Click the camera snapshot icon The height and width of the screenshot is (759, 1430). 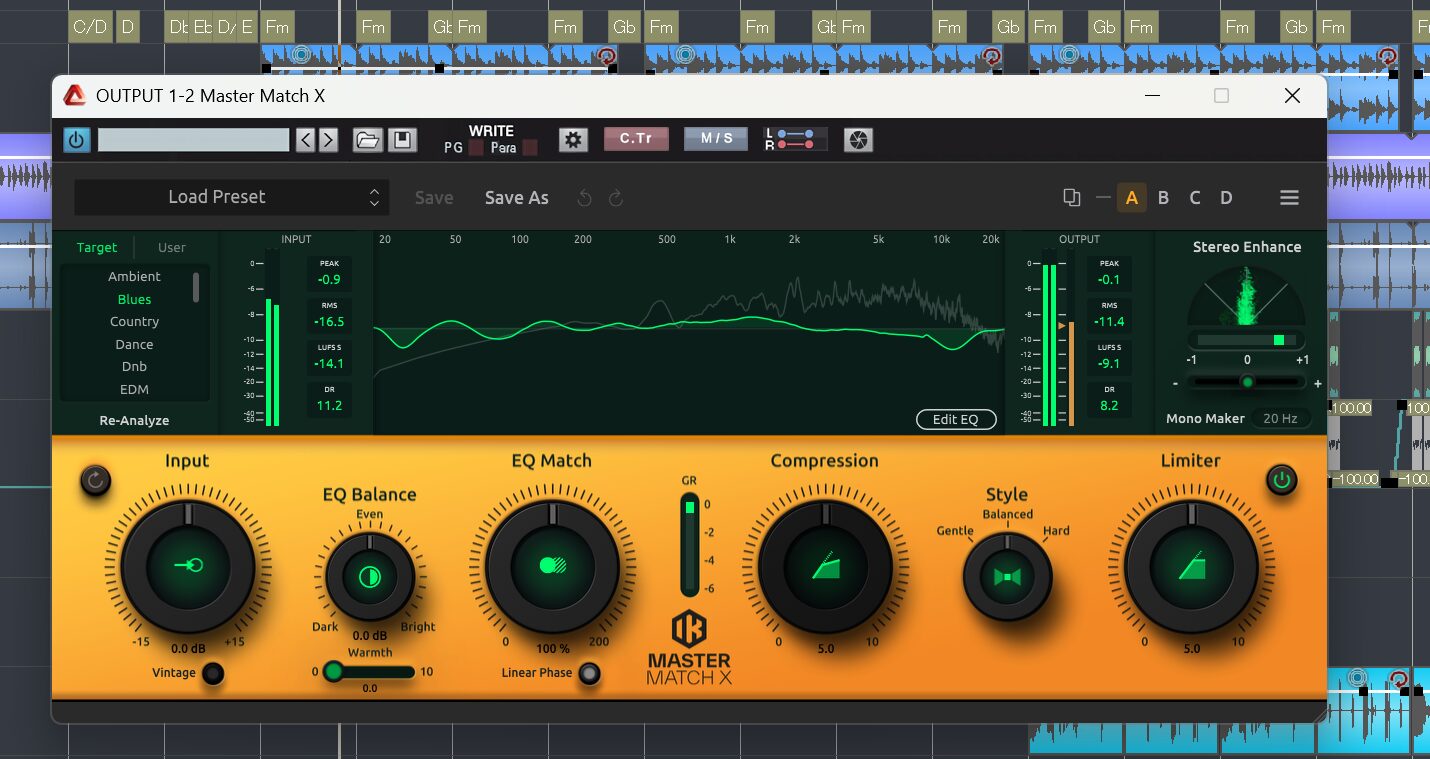point(858,140)
